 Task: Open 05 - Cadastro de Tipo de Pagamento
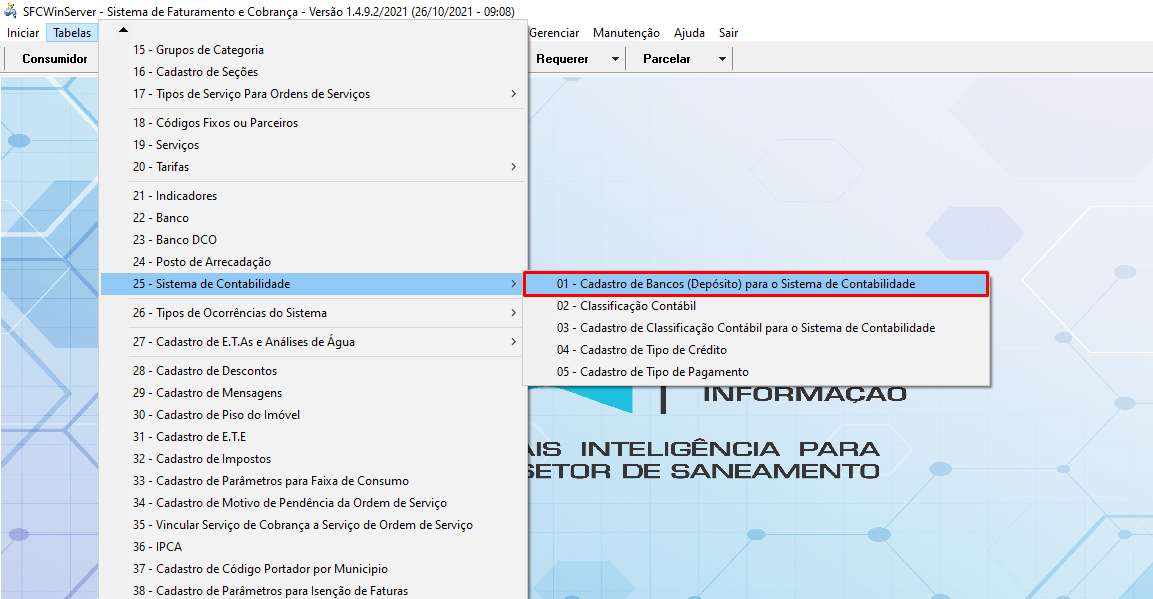point(652,372)
